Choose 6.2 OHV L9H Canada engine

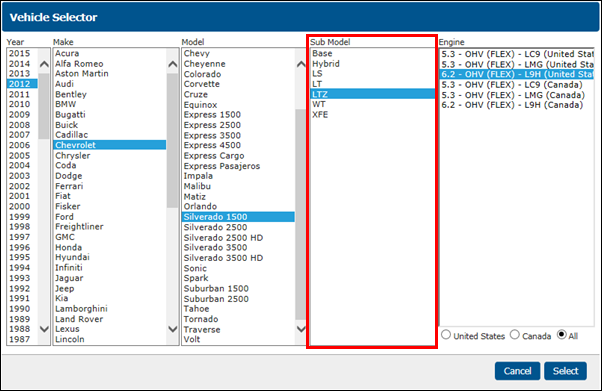point(517,105)
